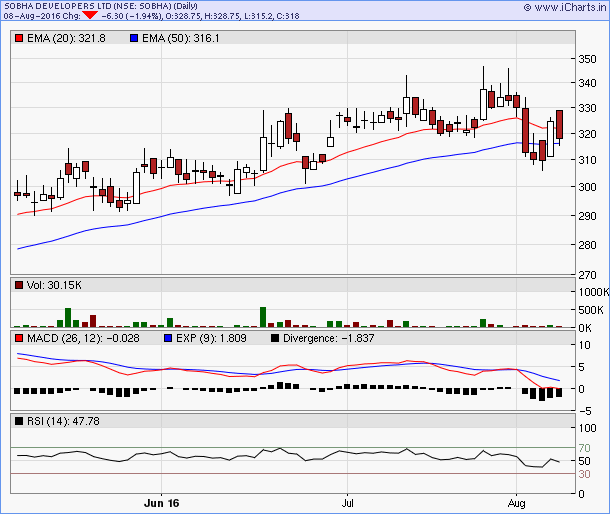The image size is (610, 514).
Task: Click the Aug date axis label
Action: [516, 503]
